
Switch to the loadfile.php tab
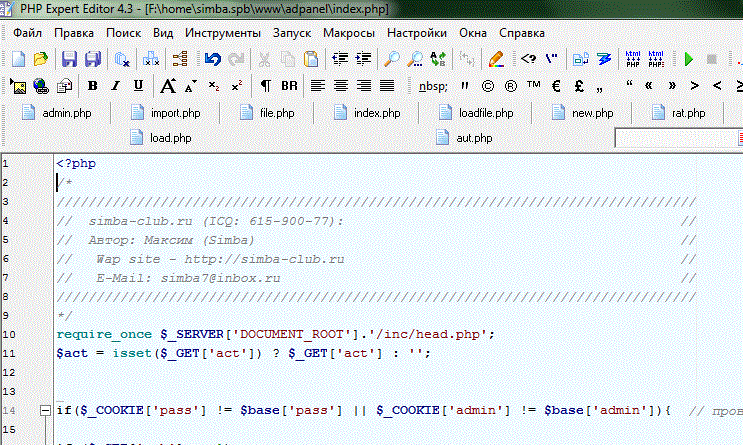tap(485, 113)
